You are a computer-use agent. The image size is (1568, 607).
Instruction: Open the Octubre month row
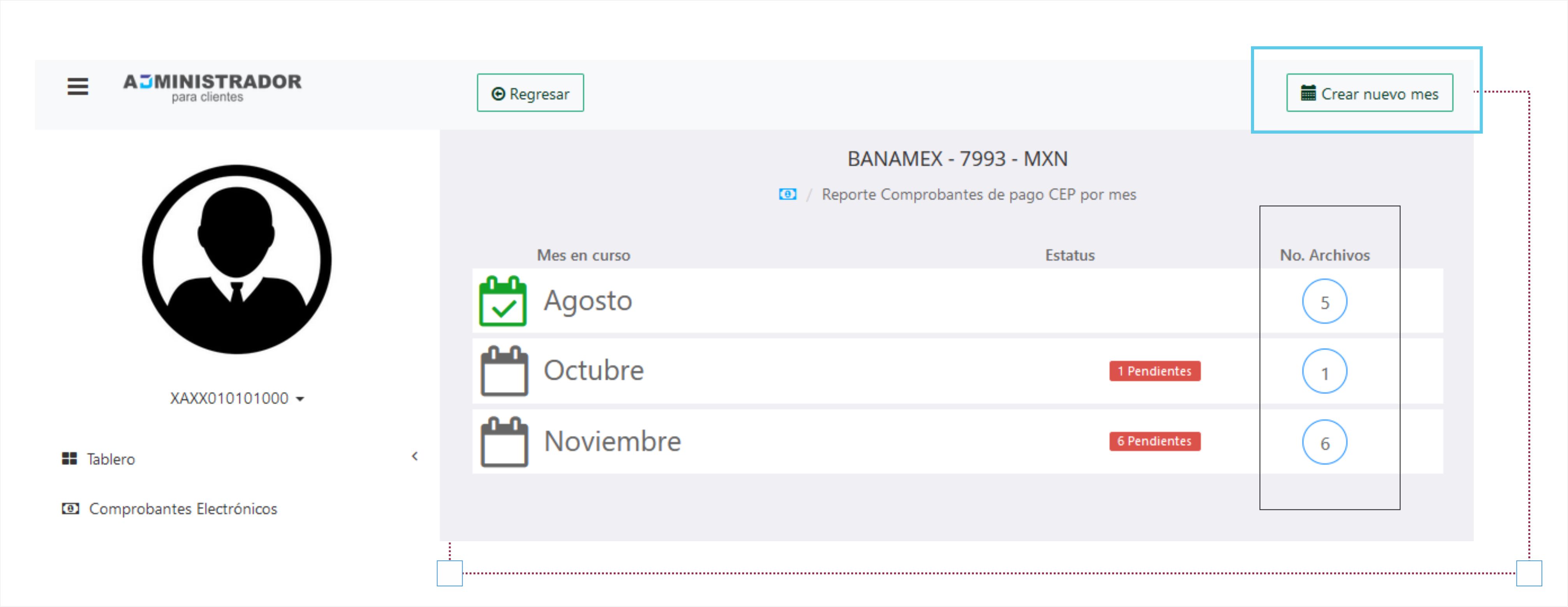point(957,371)
